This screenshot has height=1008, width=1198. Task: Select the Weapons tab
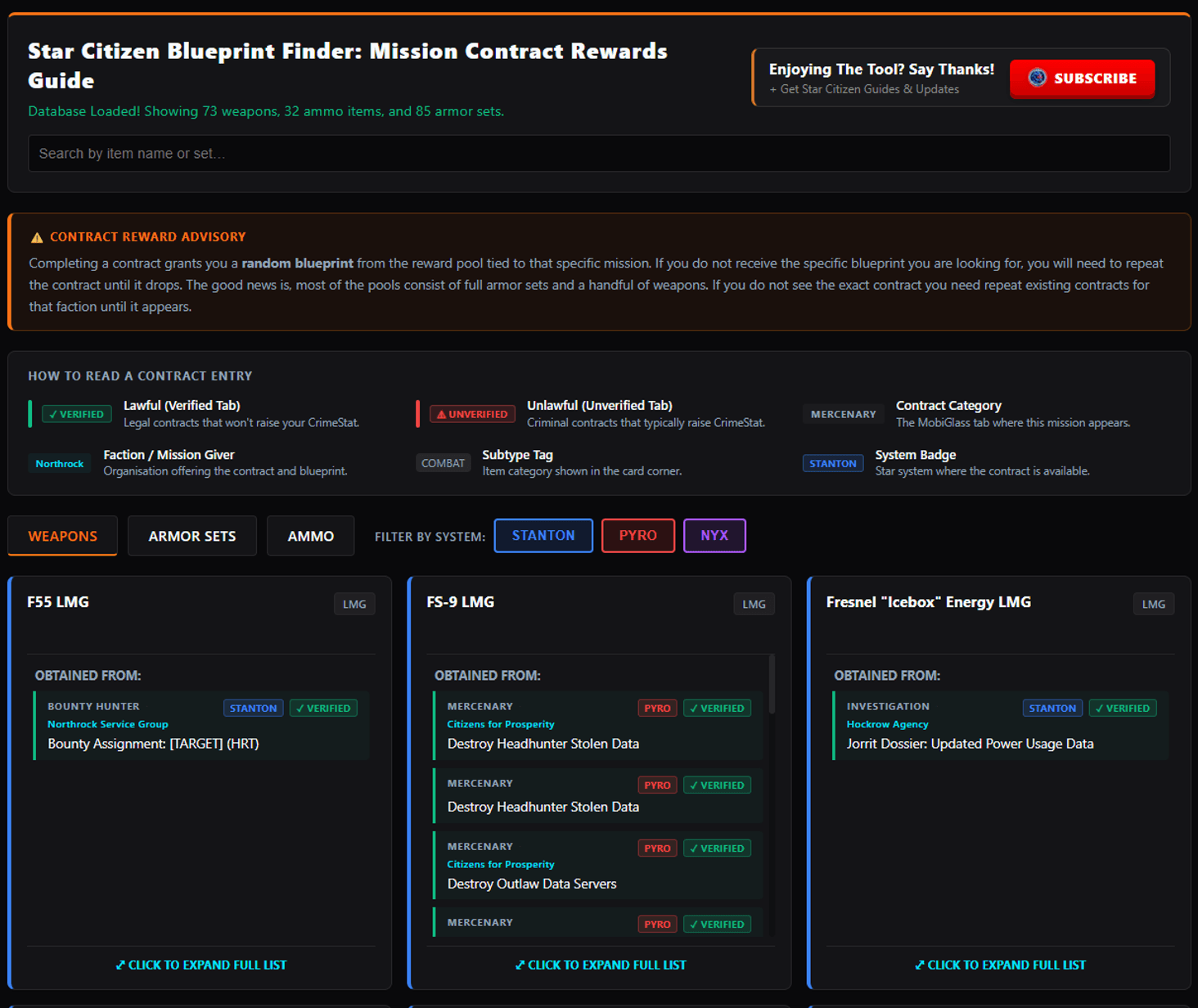point(62,536)
